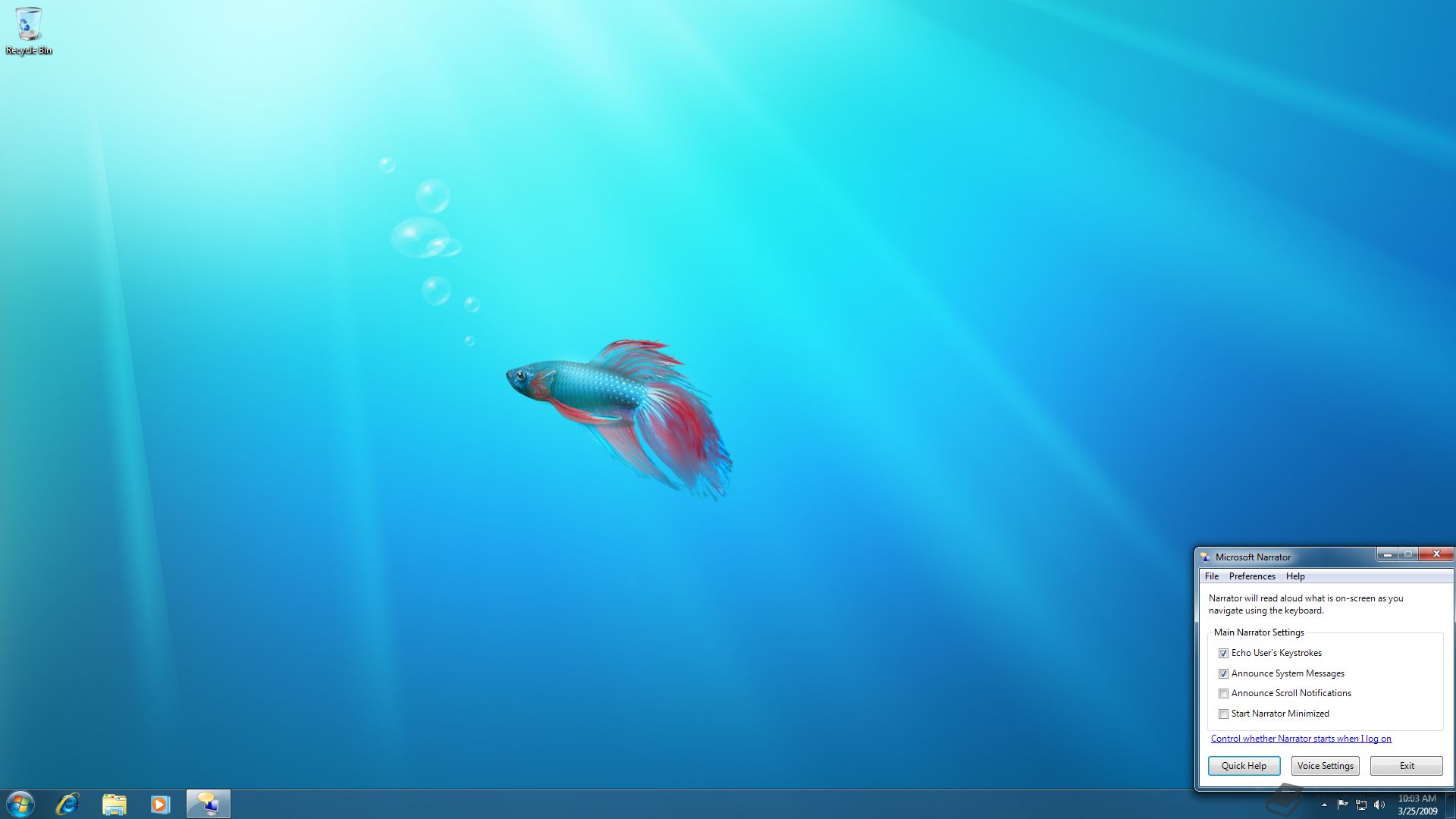This screenshot has height=819, width=1456.
Task: Open Voice Settings in Narrator
Action: click(x=1325, y=766)
